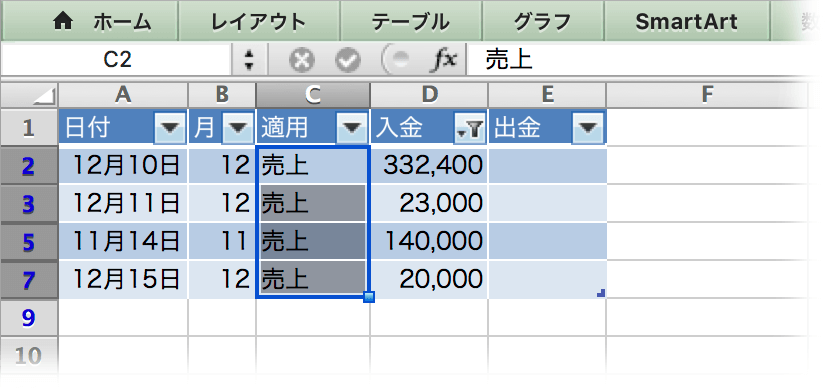The image size is (827, 388).
Task: Click the fill handle of the selection
Action: (x=369, y=298)
